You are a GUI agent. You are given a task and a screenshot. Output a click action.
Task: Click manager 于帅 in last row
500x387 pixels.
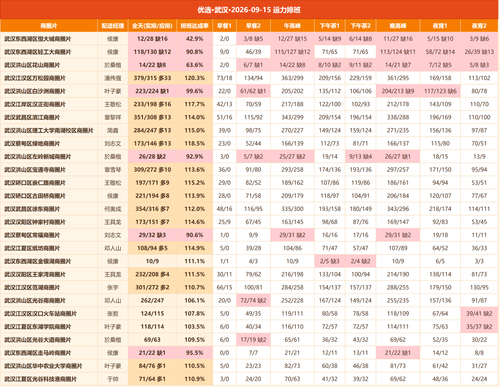coord(113,379)
